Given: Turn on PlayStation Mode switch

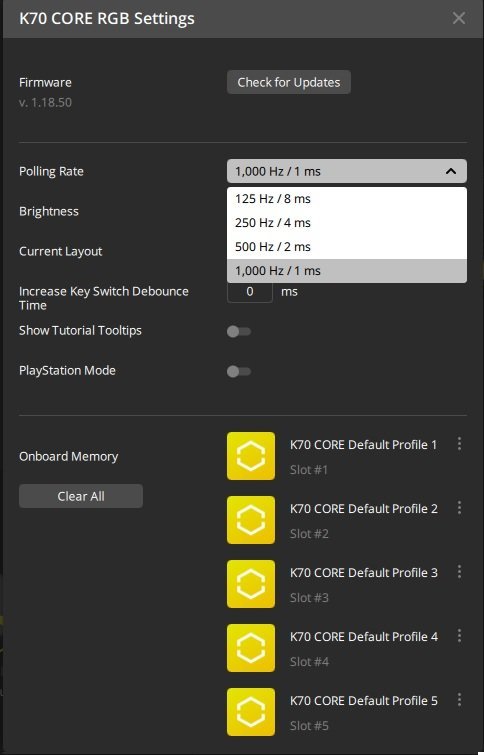Looking at the screenshot, I should coord(239,371).
